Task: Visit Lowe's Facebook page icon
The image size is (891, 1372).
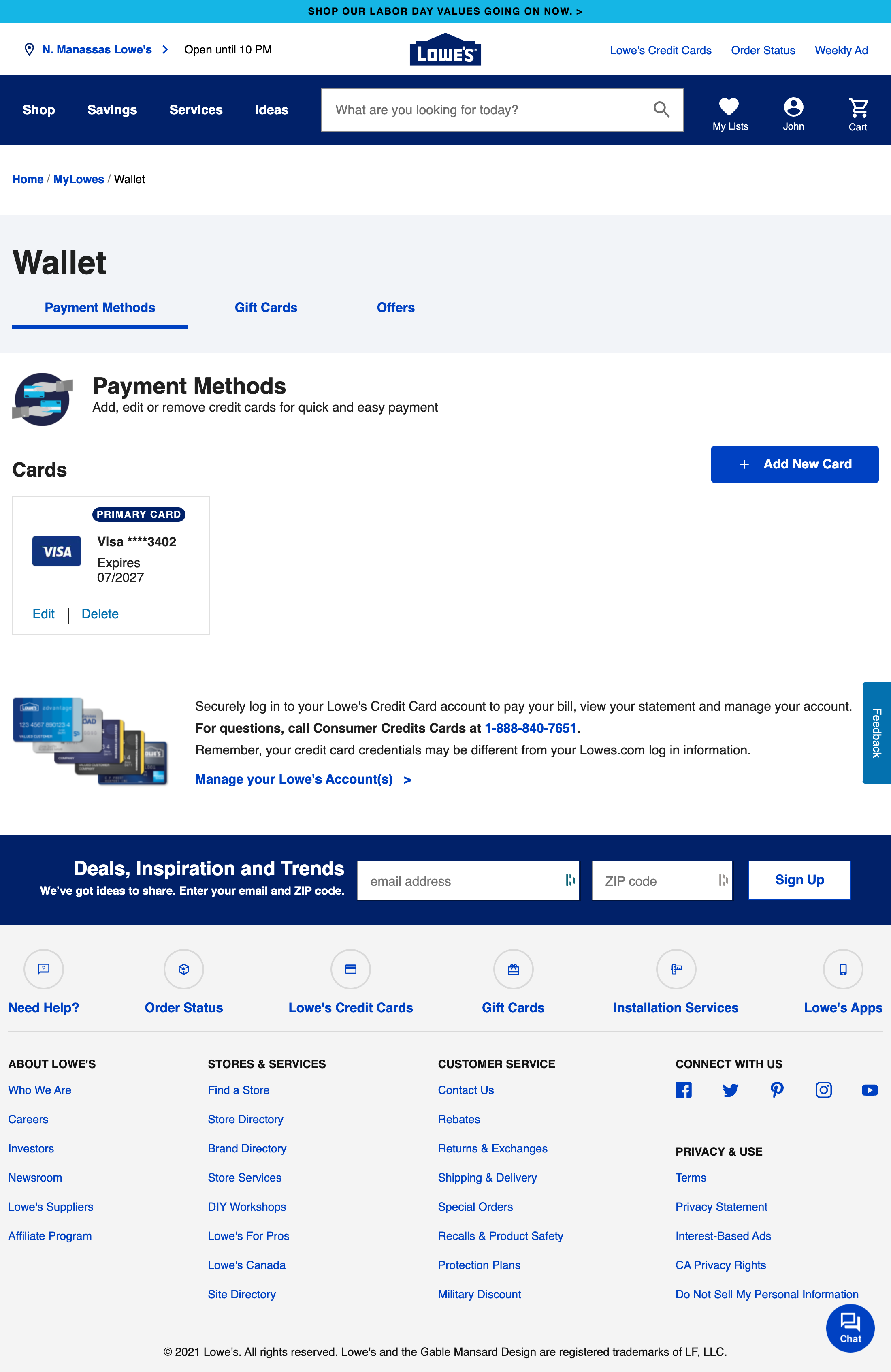Action: click(684, 1090)
